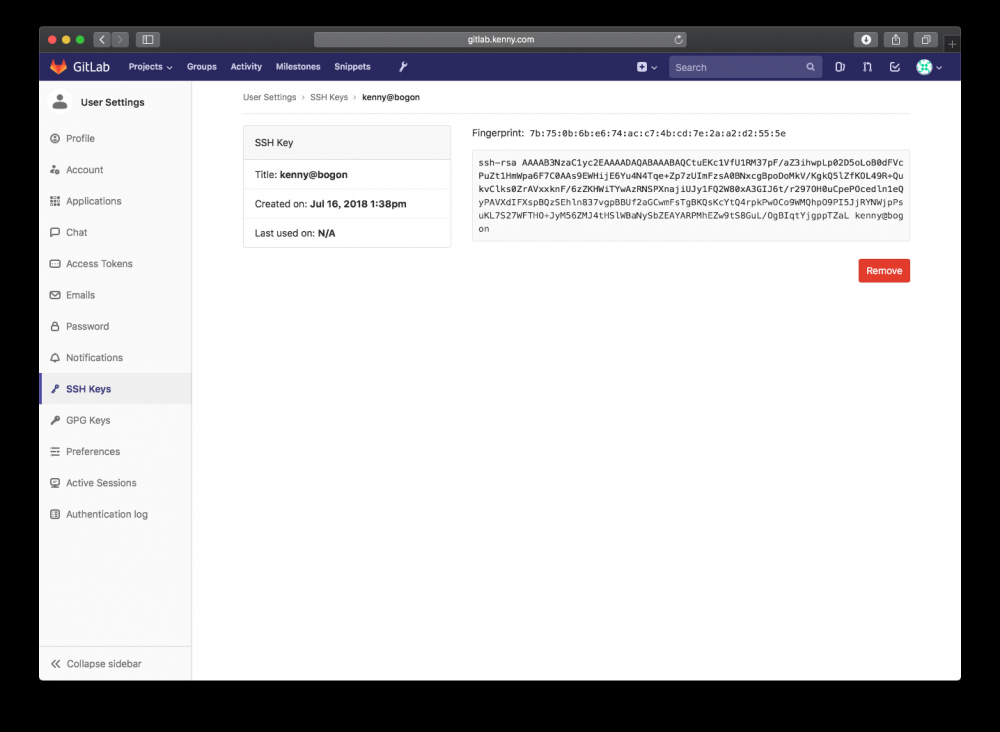Open the Milestones menu item
Image resolution: width=1000 pixels, height=732 pixels.
pyautogui.click(x=298, y=67)
